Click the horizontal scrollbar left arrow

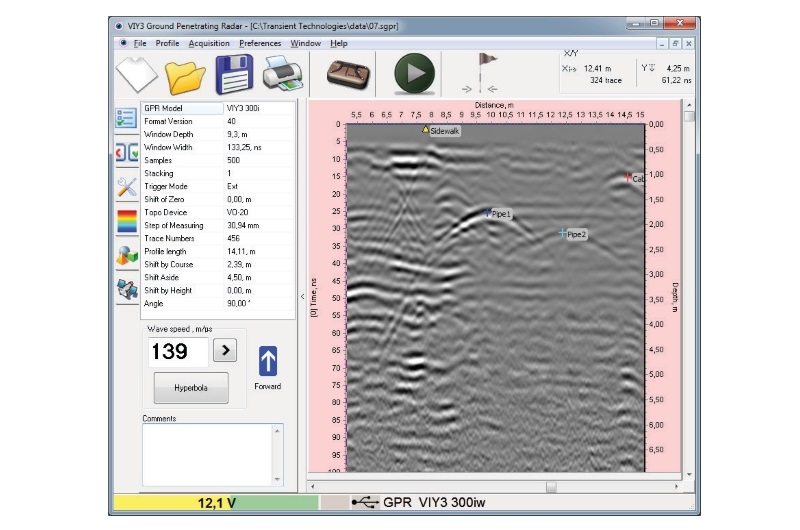click(x=313, y=487)
